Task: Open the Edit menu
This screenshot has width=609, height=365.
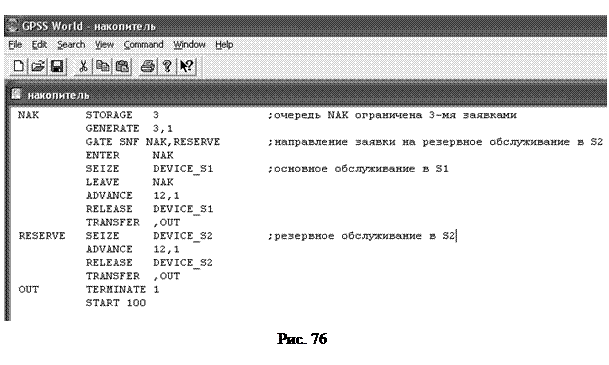Action: pyautogui.click(x=39, y=45)
